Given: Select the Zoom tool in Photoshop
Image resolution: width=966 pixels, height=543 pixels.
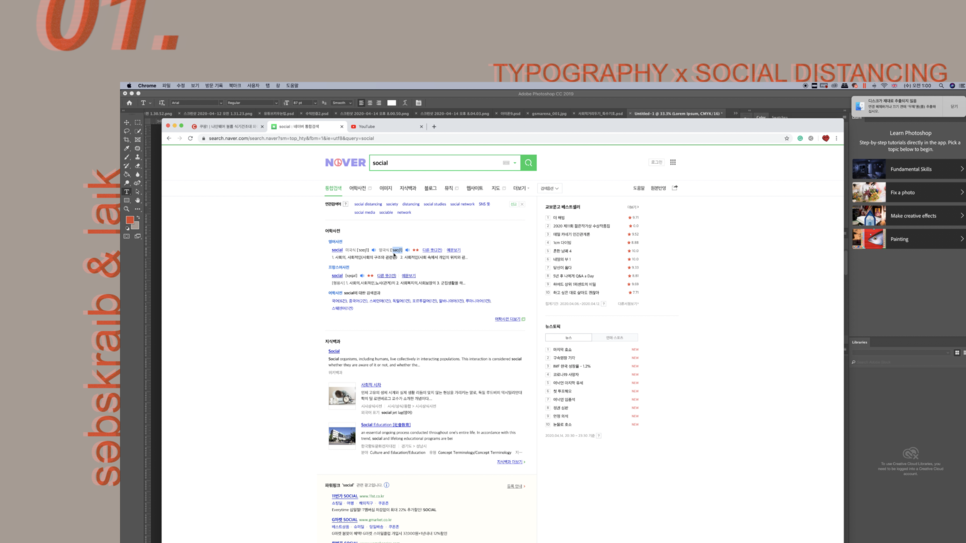Looking at the screenshot, I should tap(126, 209).
